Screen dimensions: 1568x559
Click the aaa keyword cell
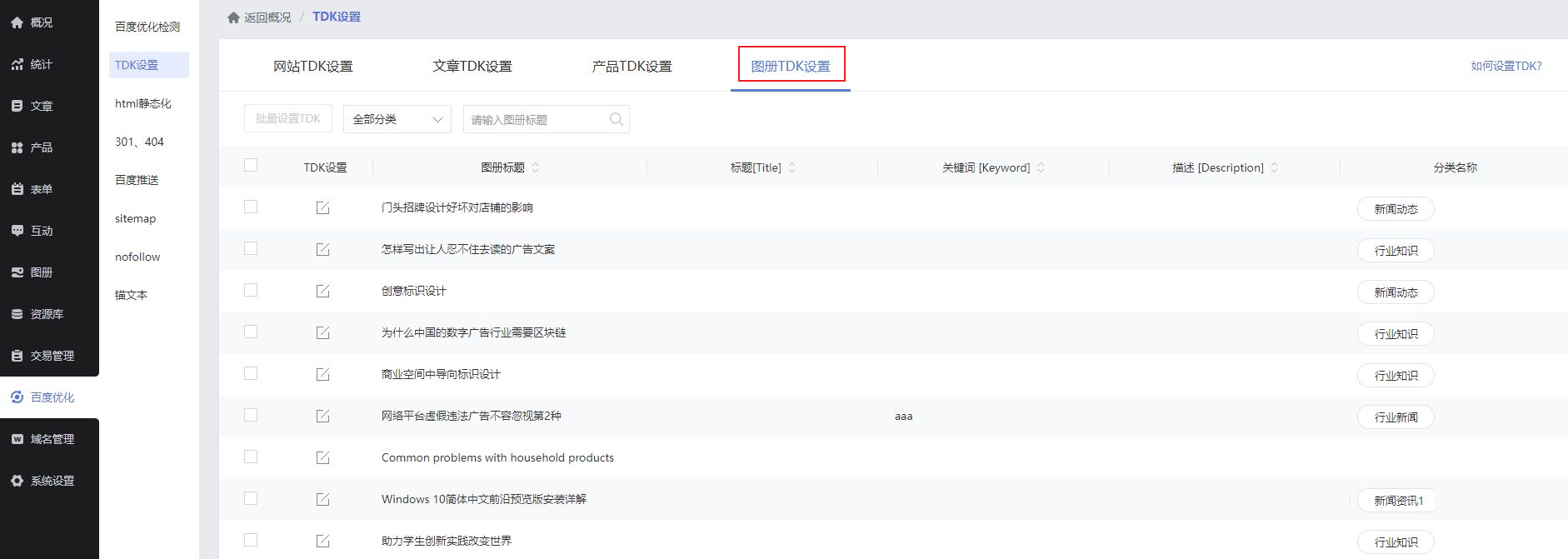pyautogui.click(x=903, y=417)
